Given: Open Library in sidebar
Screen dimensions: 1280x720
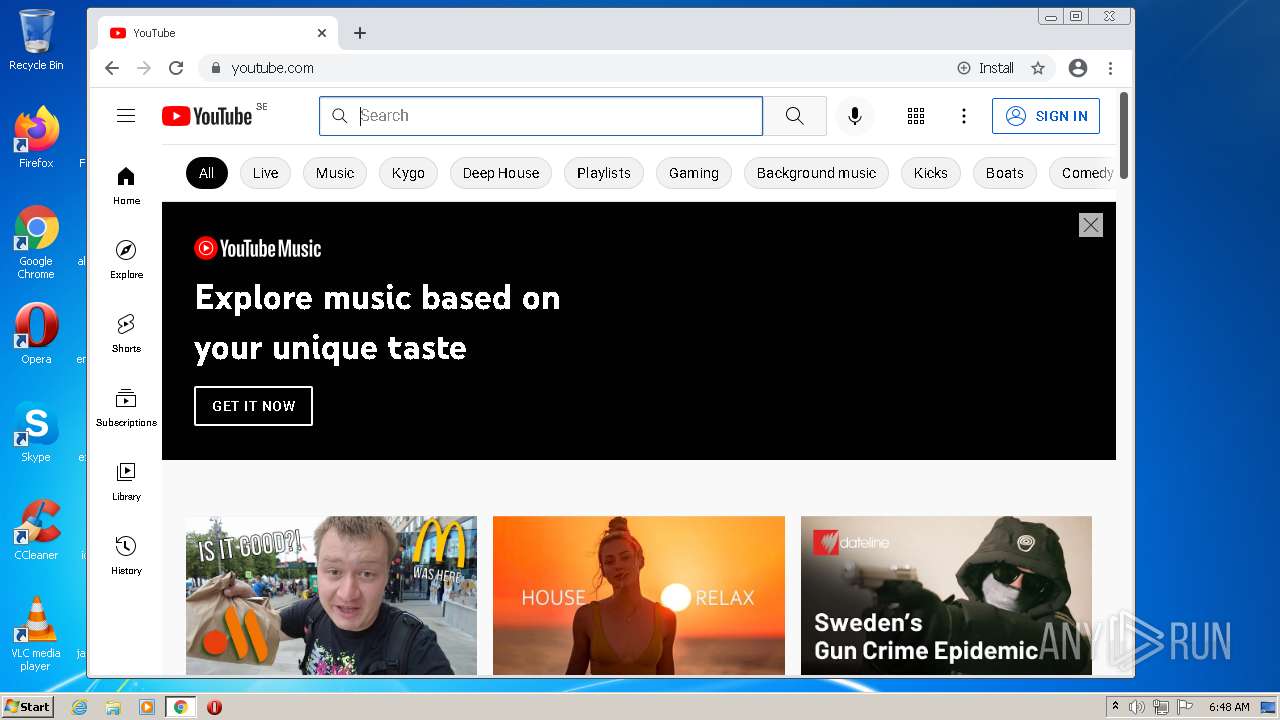Looking at the screenshot, I should [x=126, y=482].
